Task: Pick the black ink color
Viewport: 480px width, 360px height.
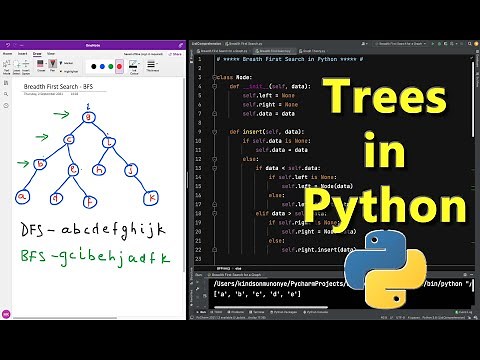Action: pyautogui.click(x=94, y=67)
